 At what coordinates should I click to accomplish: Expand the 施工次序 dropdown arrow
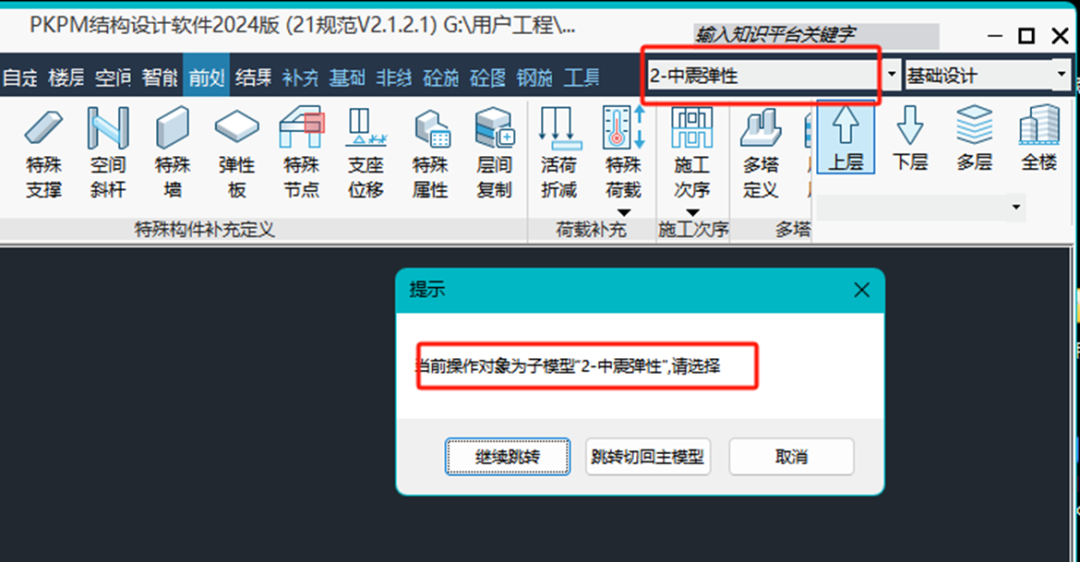coord(692,213)
